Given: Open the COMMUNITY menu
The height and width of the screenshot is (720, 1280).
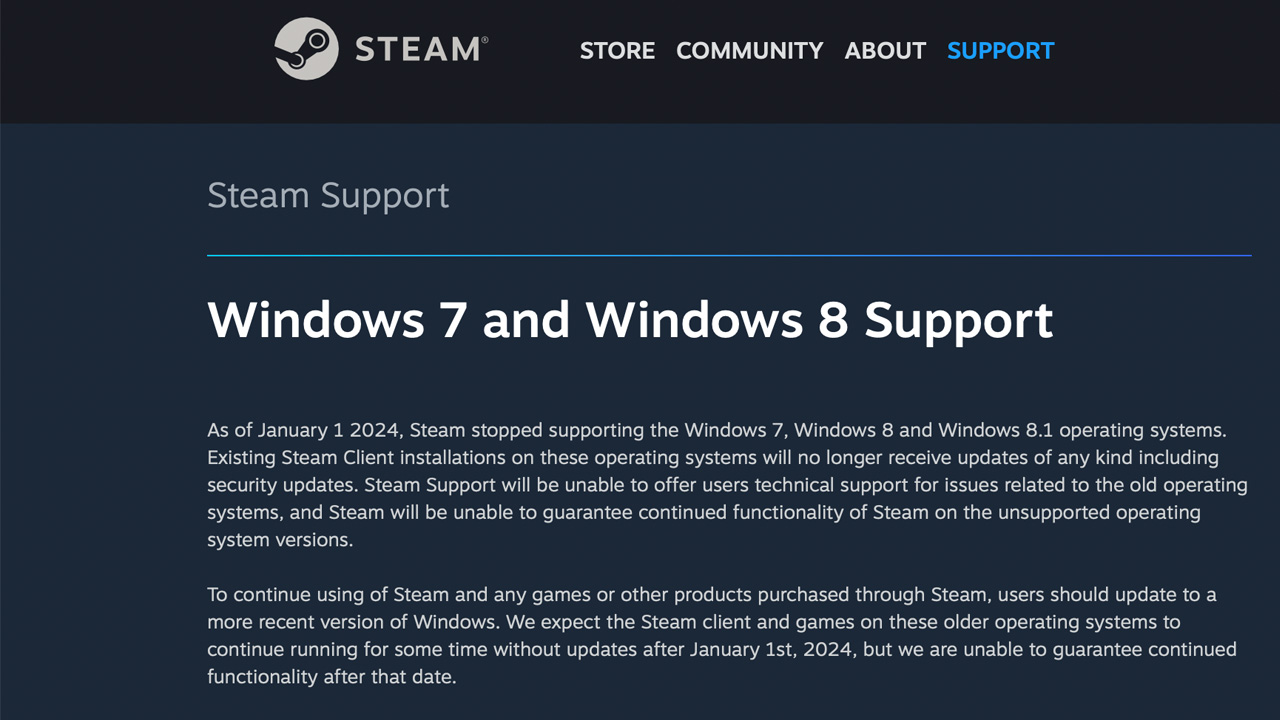Looking at the screenshot, I should (x=749, y=51).
